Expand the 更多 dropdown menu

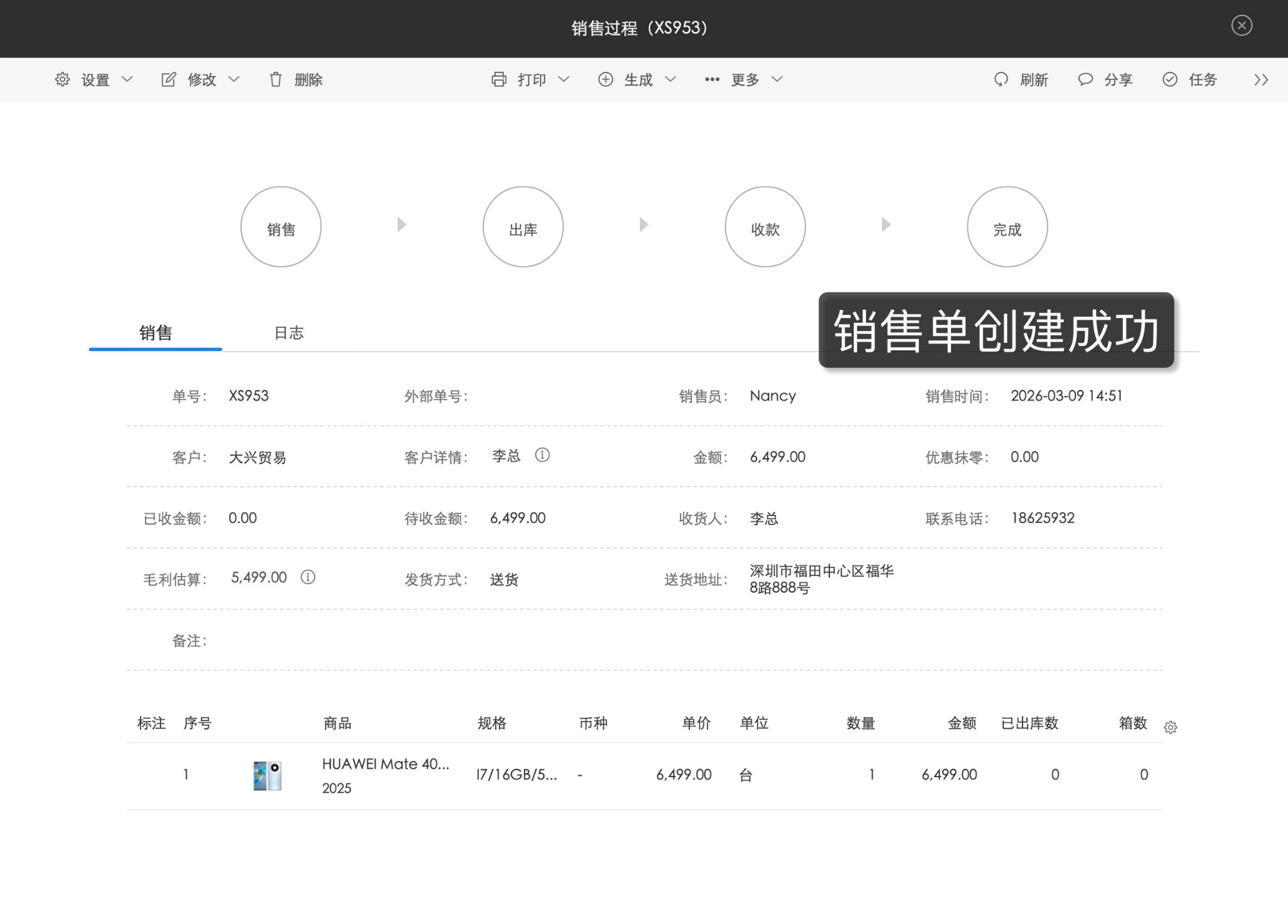pyautogui.click(x=778, y=79)
